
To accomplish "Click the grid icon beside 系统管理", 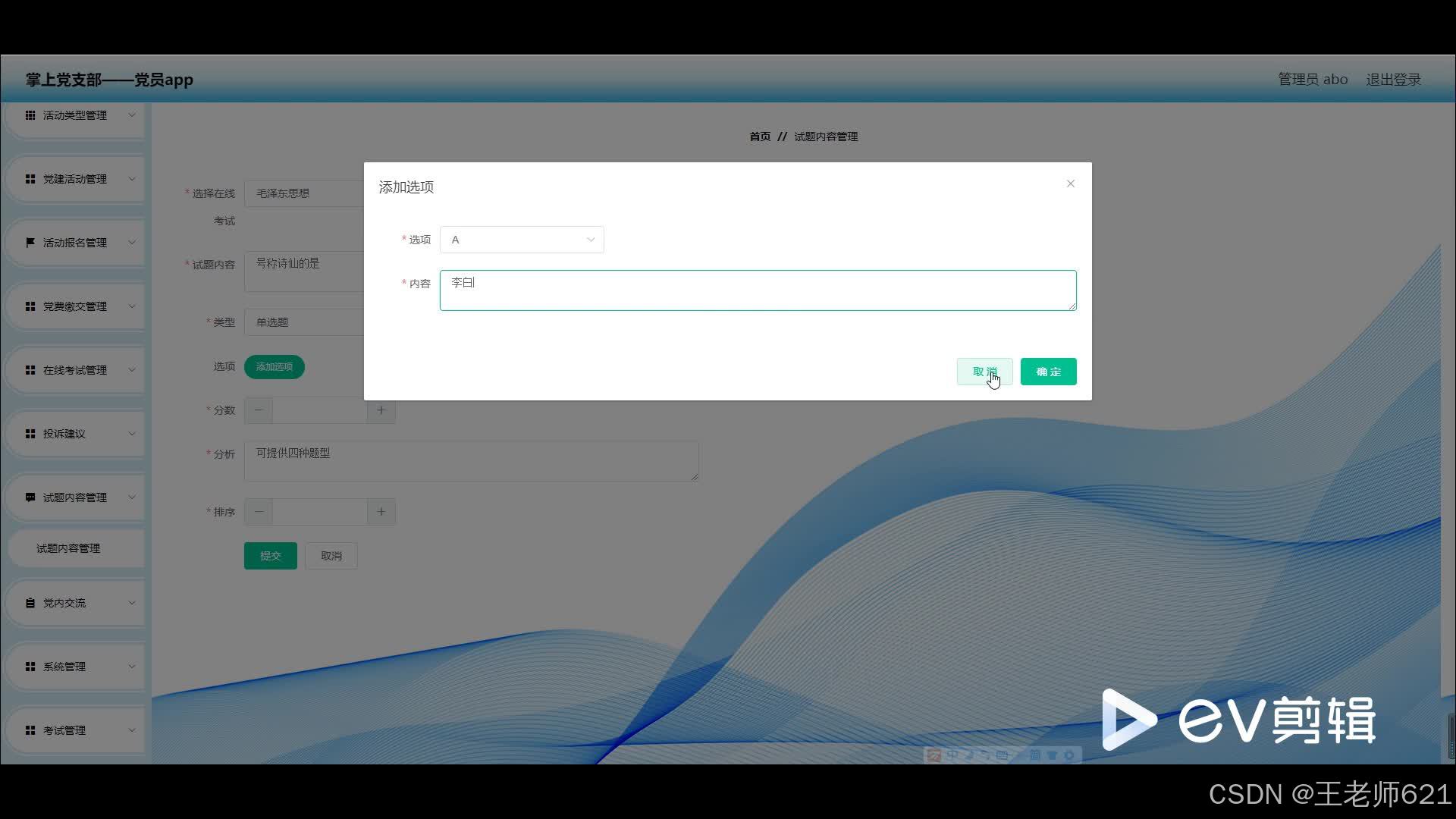I will point(30,667).
